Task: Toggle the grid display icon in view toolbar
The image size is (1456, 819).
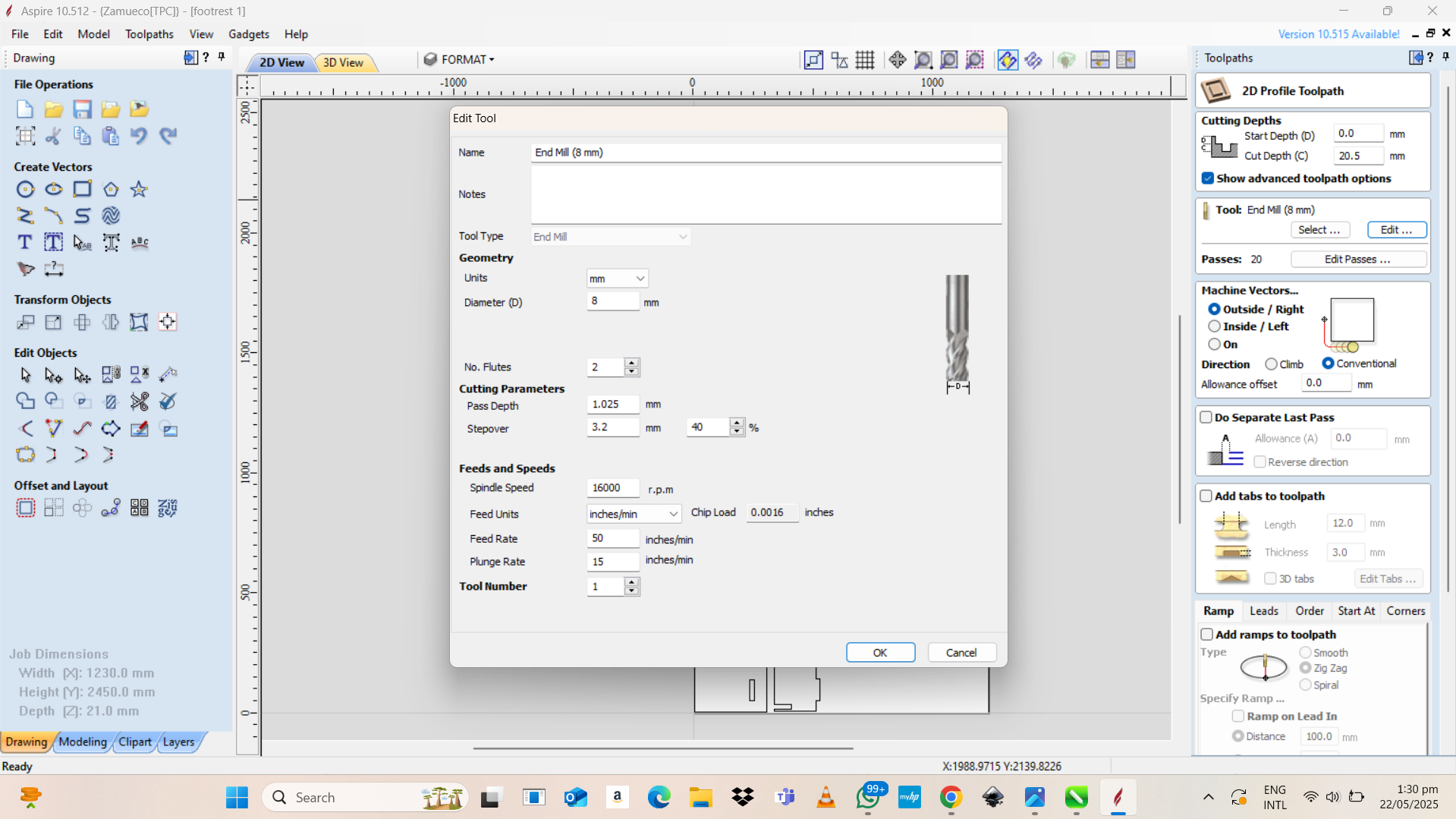Action: click(865, 60)
